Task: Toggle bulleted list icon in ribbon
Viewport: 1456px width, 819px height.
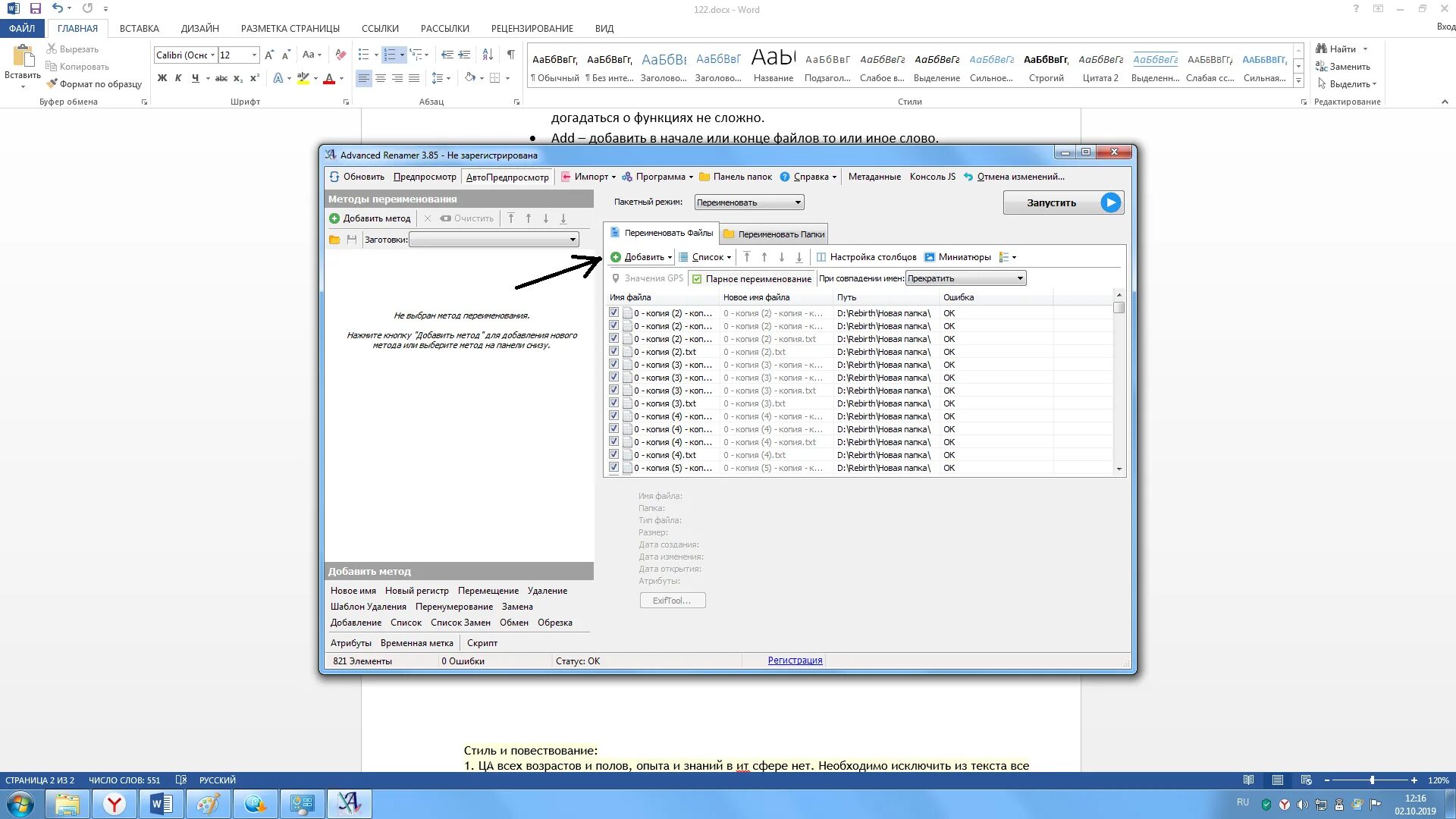Action: point(364,55)
